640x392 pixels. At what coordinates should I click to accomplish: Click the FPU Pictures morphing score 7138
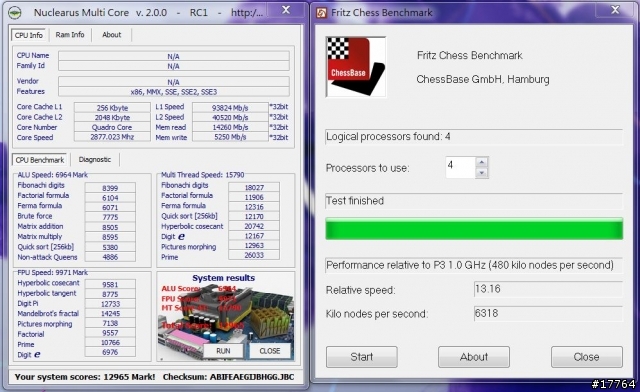[x=110, y=323]
